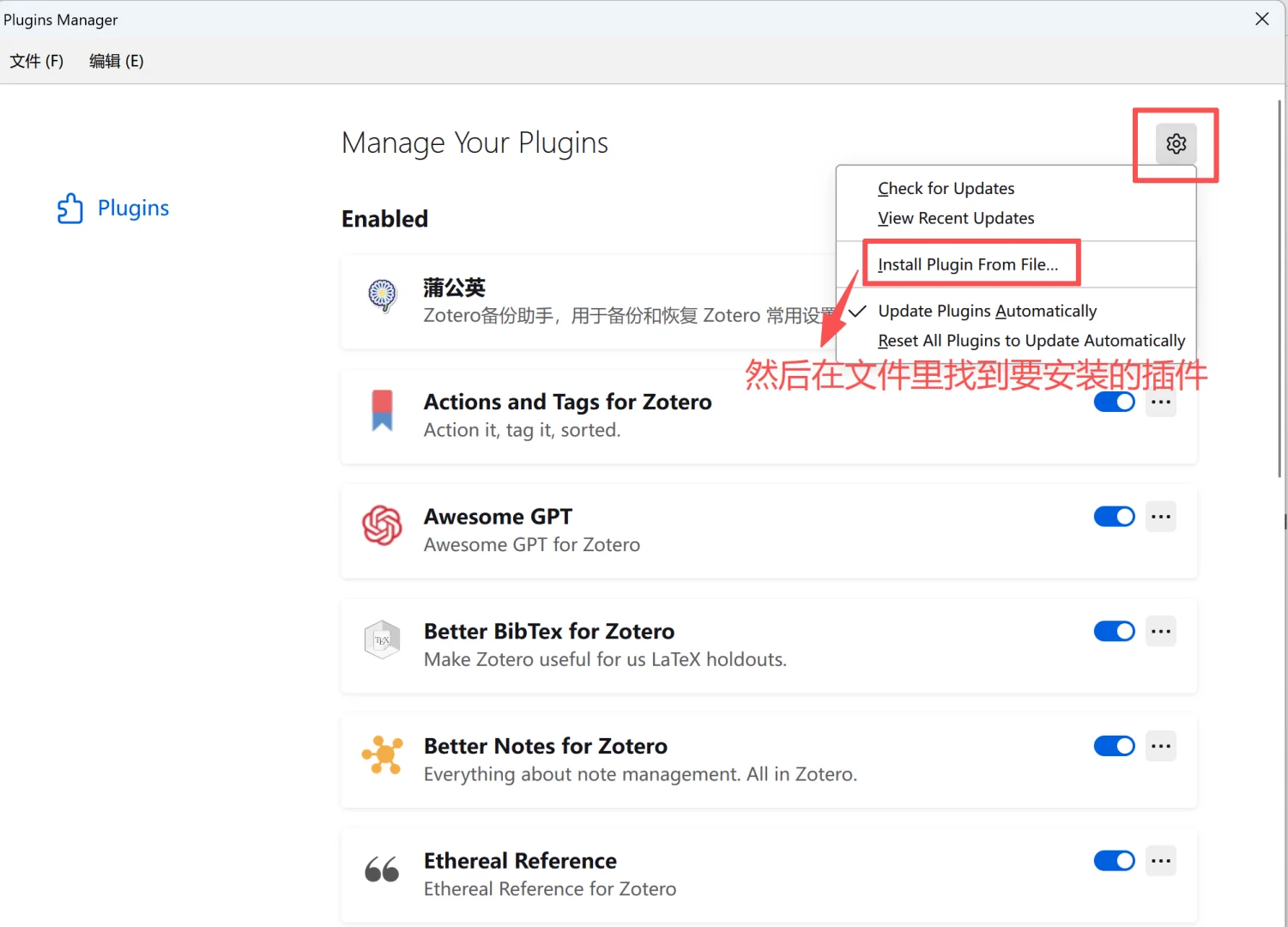Click the Zotero备份助手 description text

[x=629, y=316]
